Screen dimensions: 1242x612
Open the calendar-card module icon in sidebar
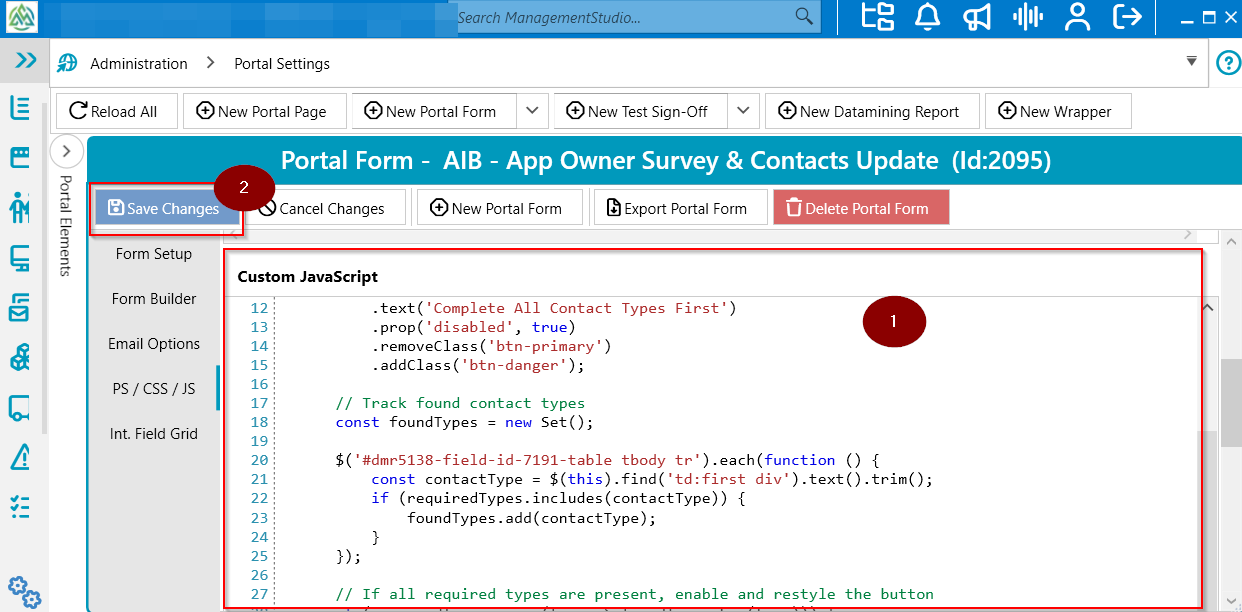tap(19, 157)
